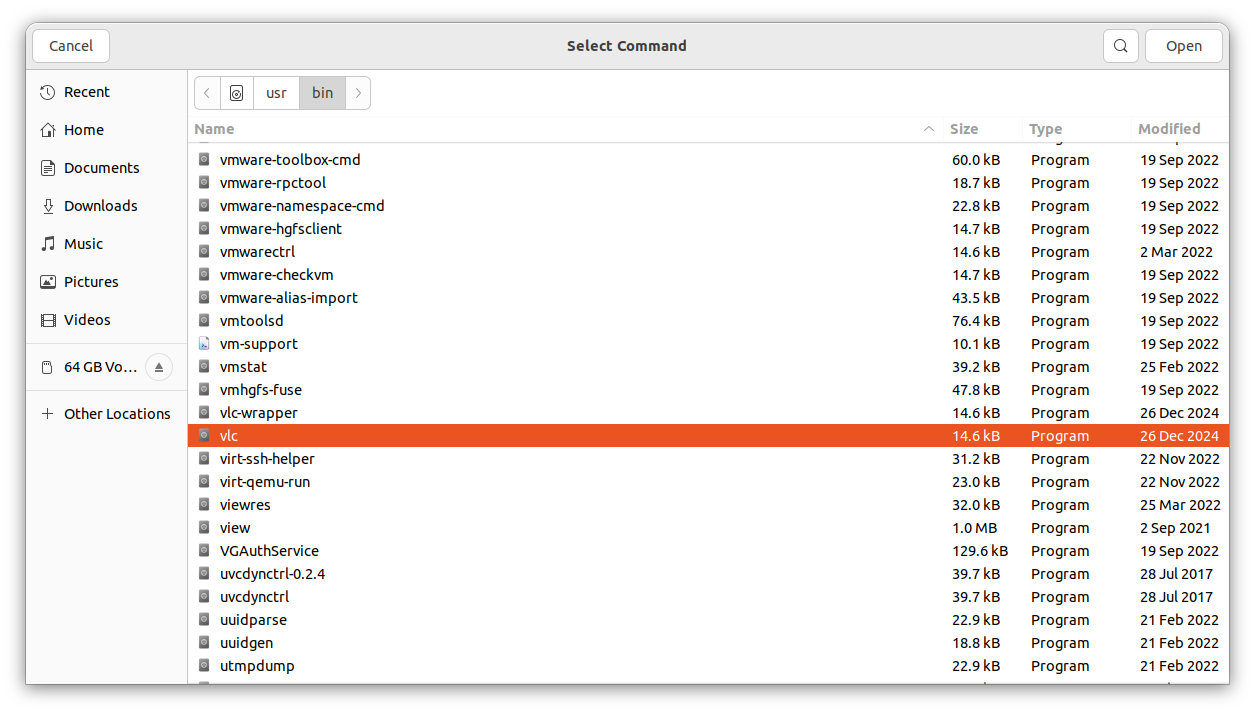
Task: Click the program icon of VGAuthService
Action: click(x=204, y=551)
